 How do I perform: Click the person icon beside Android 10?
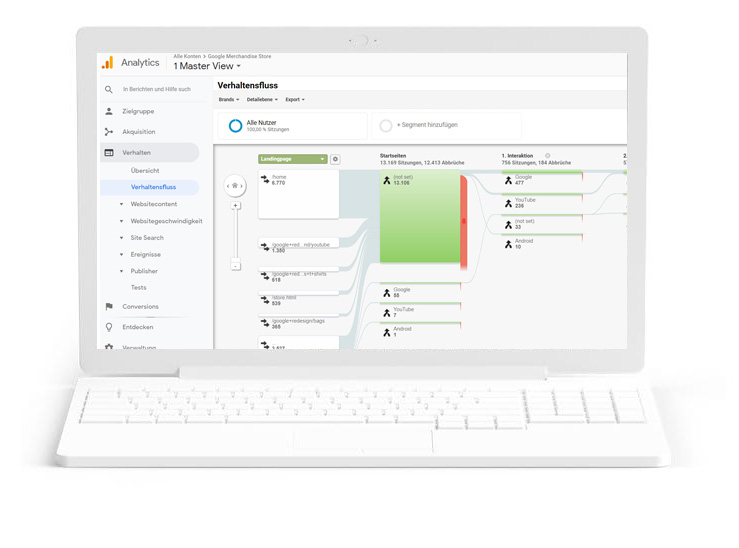coord(508,244)
